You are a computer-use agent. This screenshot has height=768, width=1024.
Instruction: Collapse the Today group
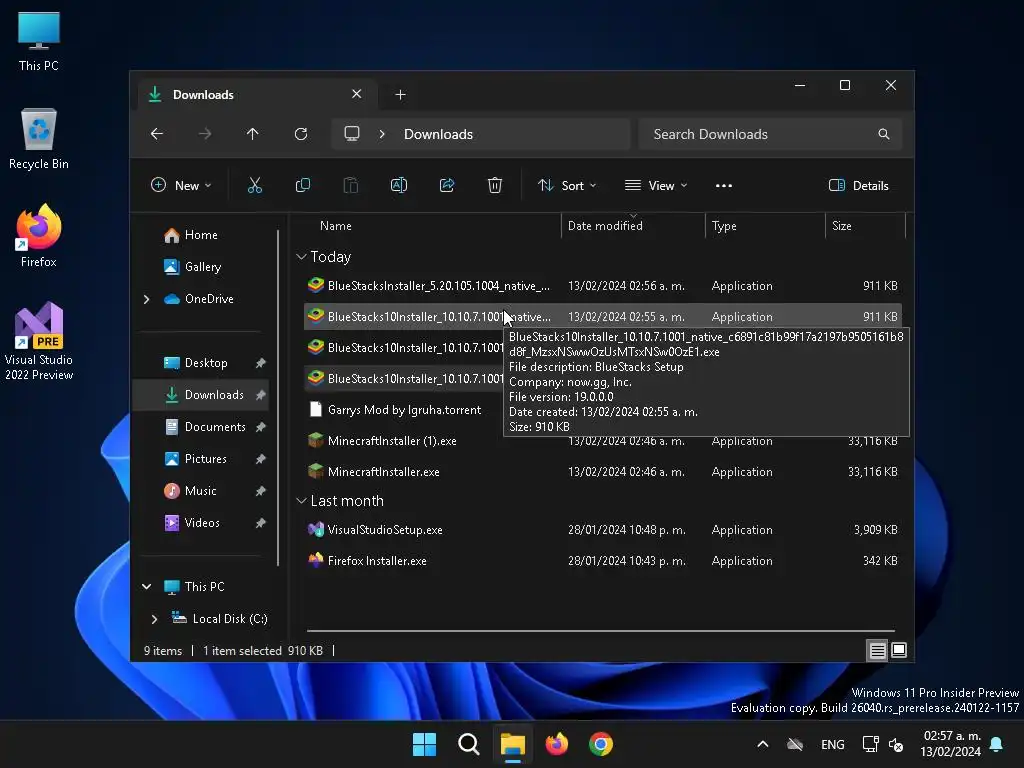(x=301, y=257)
